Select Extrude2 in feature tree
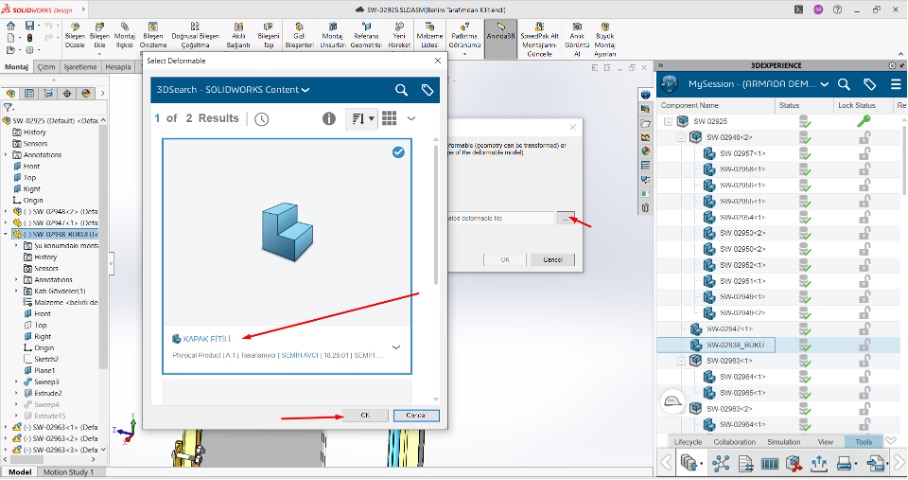The height and width of the screenshot is (480, 908). pos(47,393)
